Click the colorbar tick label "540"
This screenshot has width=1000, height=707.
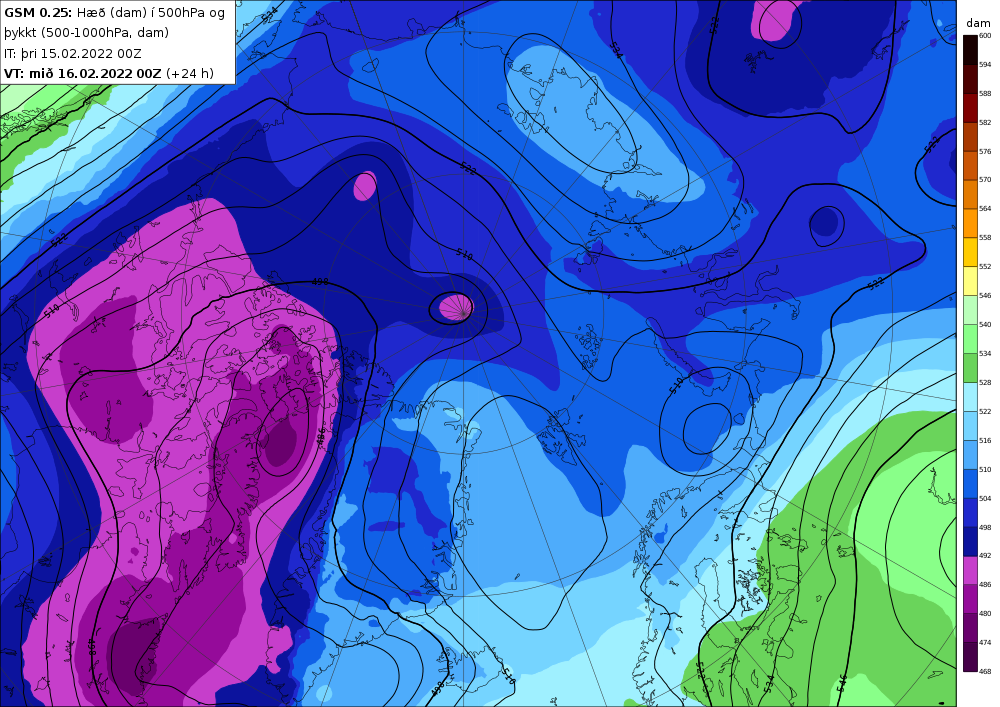click(x=985, y=324)
